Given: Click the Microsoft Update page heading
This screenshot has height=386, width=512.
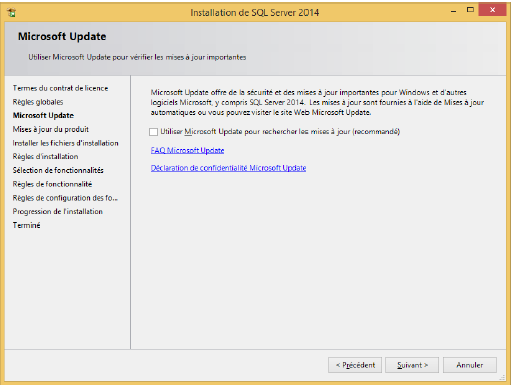Looking at the screenshot, I should [62, 36].
